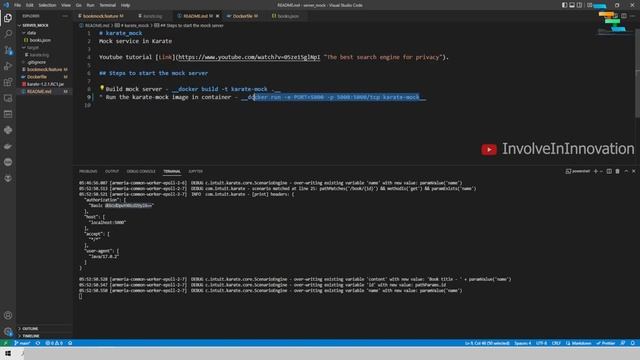Image resolution: width=640 pixels, height=360 pixels.
Task: Switch to the OUTPUT panel tab
Action: coord(112,171)
